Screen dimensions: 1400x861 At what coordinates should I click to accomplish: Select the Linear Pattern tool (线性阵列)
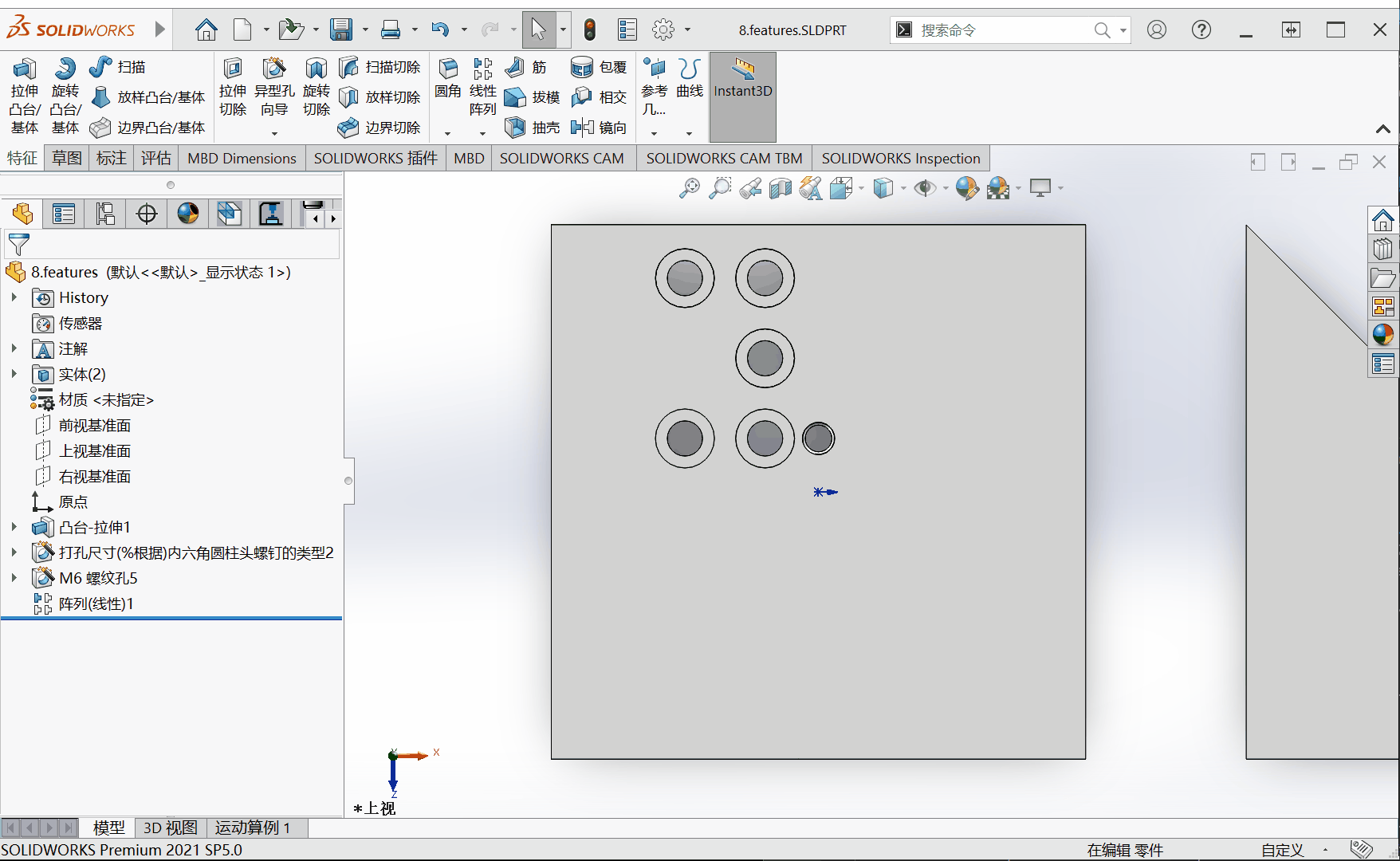[x=483, y=88]
